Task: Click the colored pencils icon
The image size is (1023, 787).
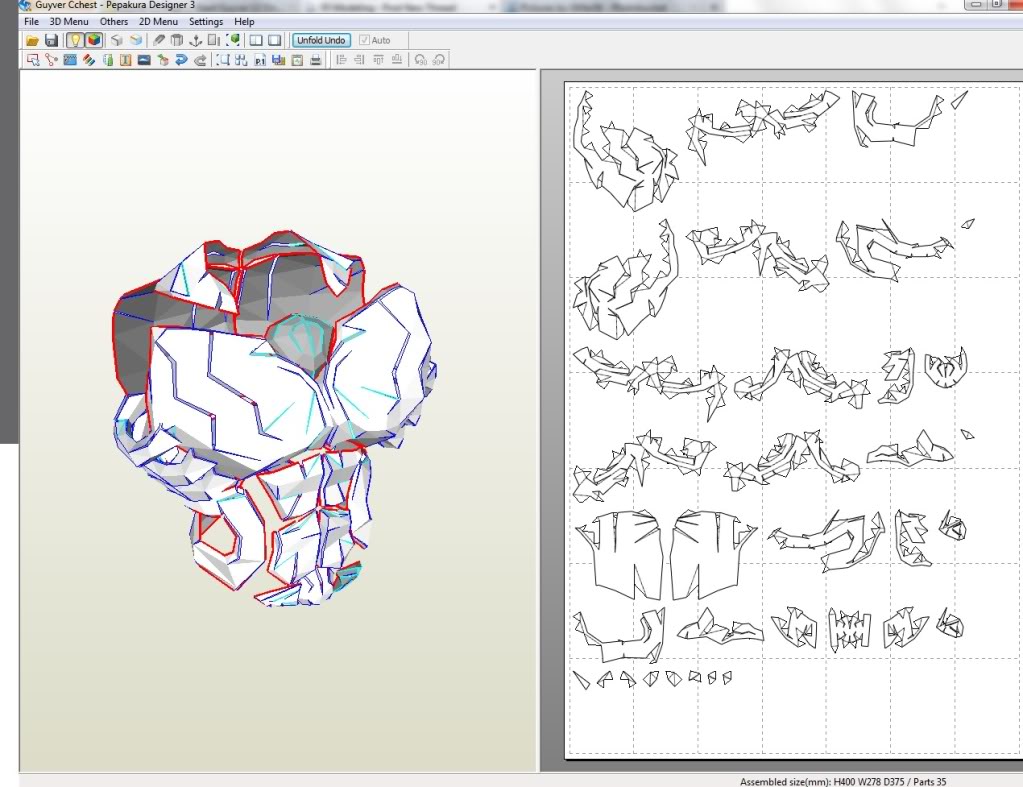Action: coord(89,60)
